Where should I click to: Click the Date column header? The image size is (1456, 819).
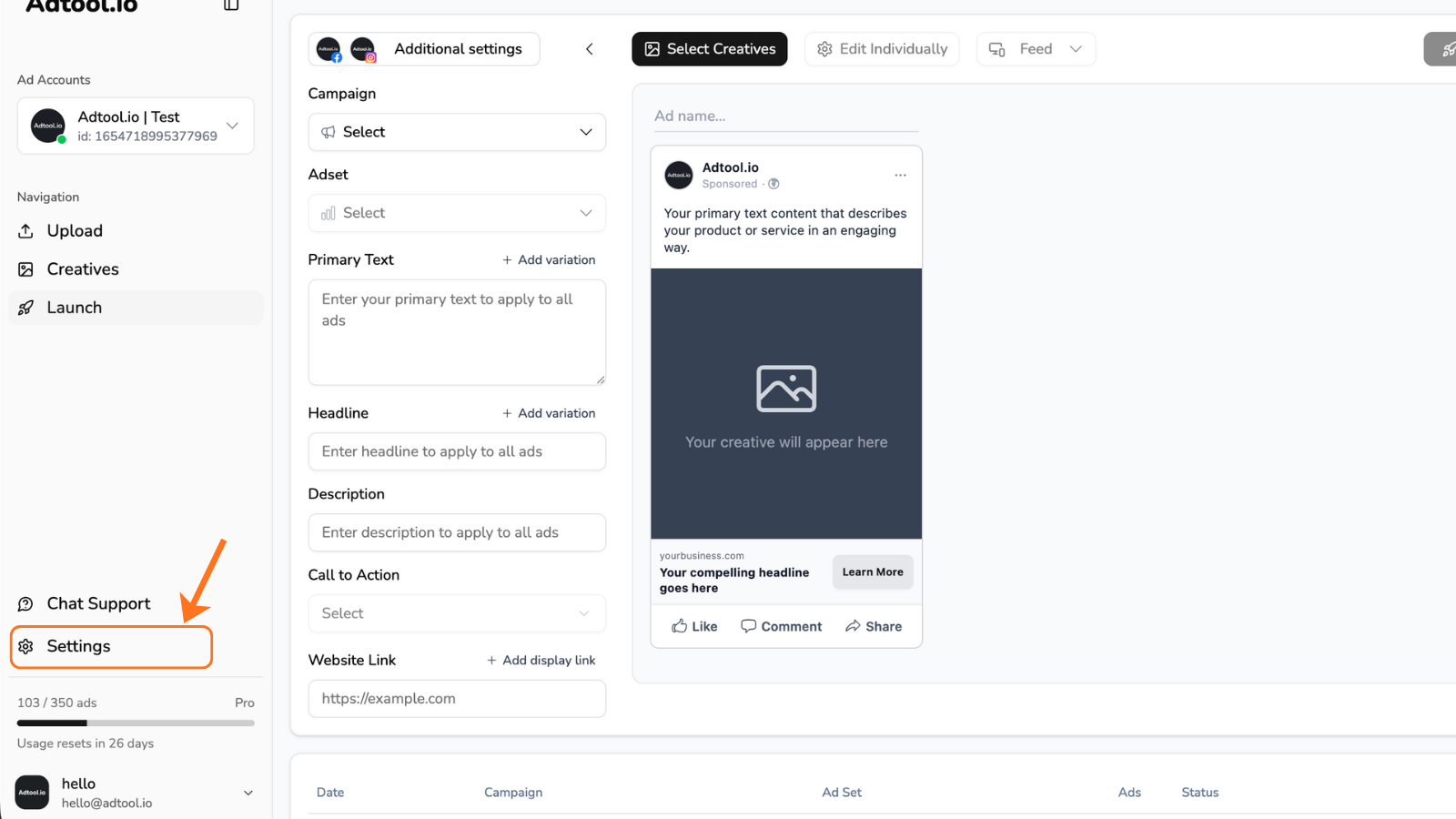(x=330, y=793)
